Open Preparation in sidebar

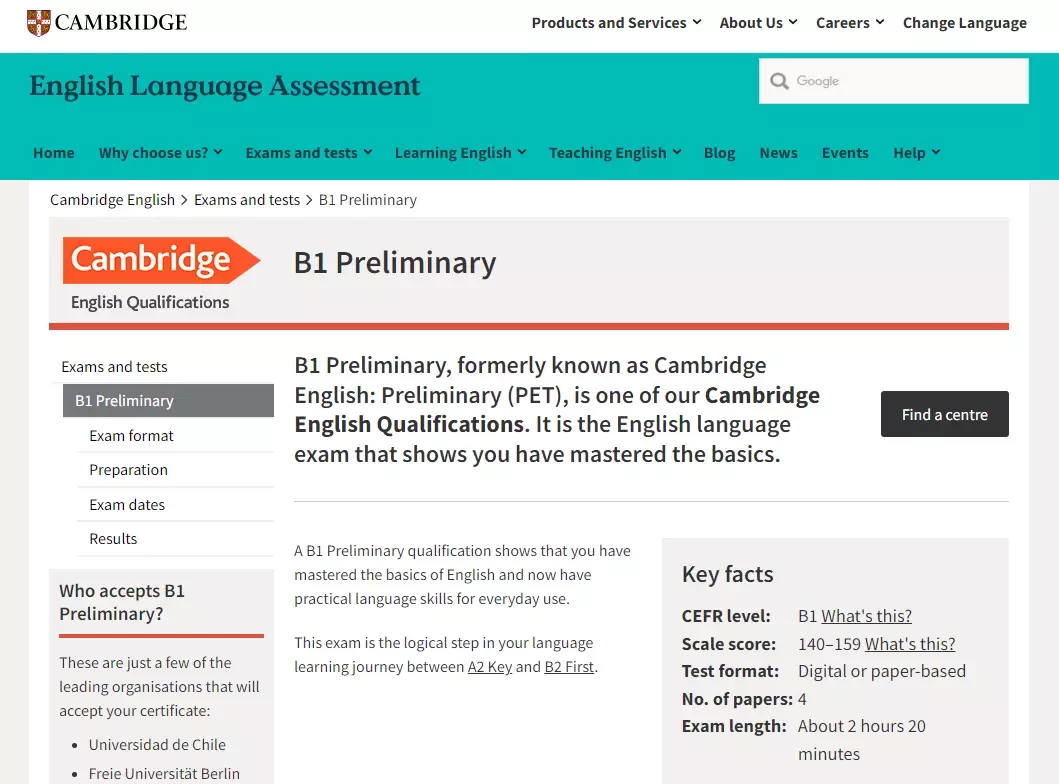pos(128,470)
